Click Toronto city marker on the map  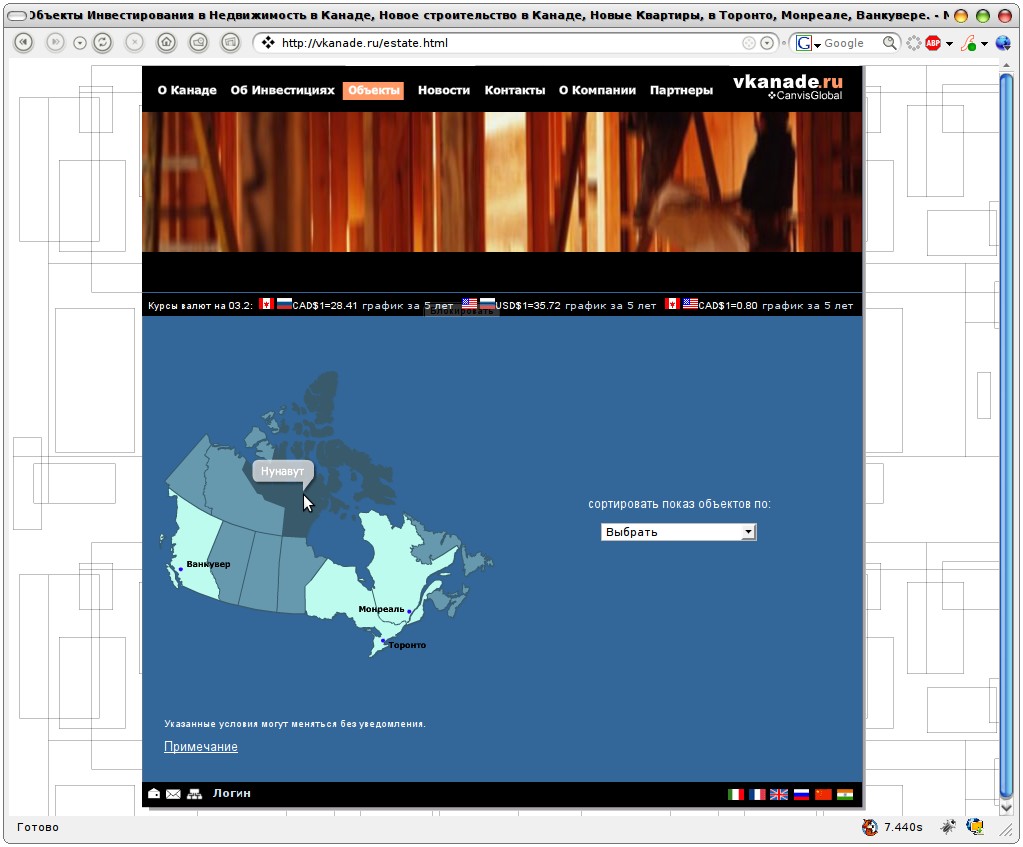(383, 641)
